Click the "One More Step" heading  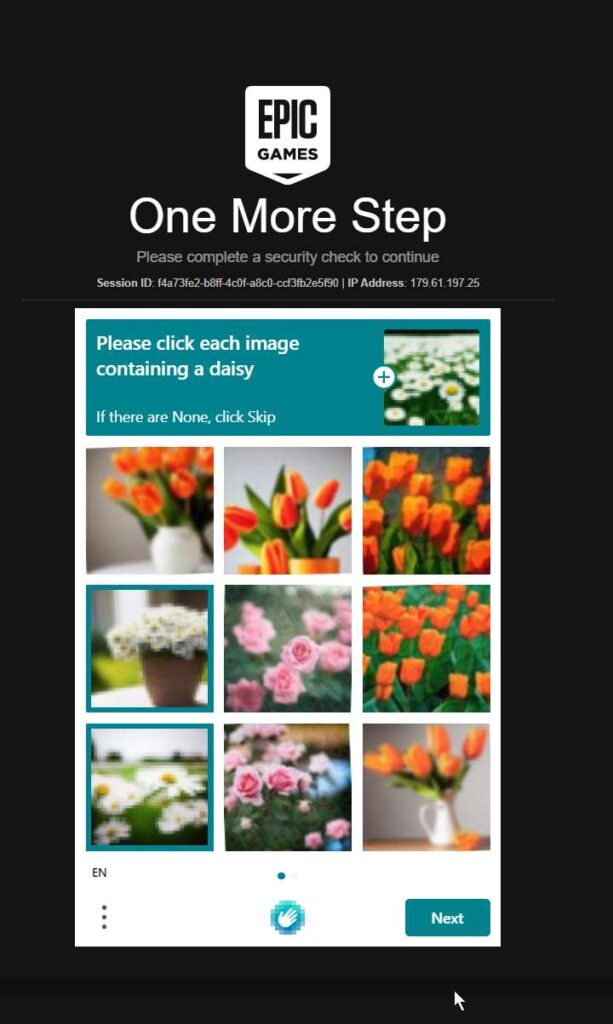(x=287, y=216)
